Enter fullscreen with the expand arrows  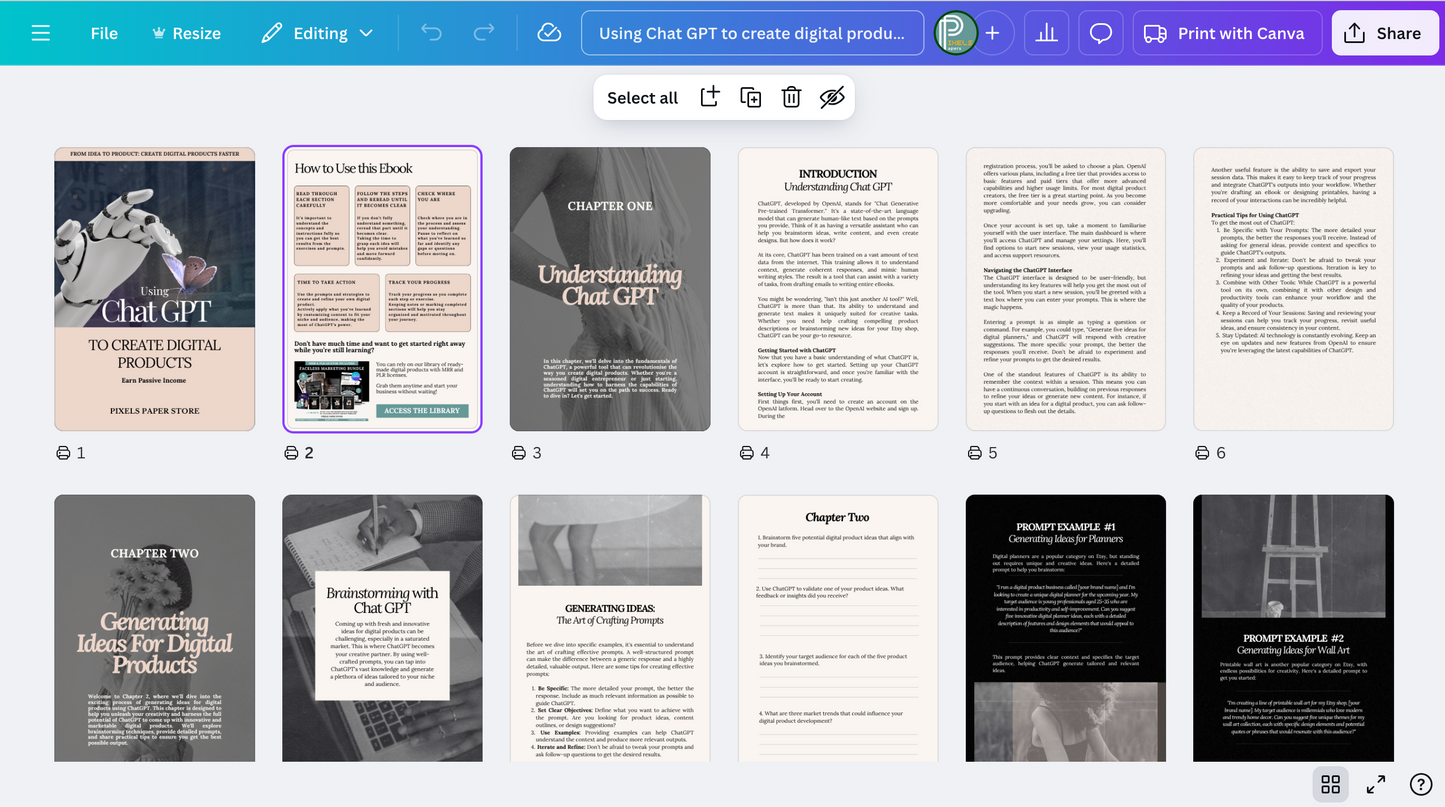point(1376,784)
